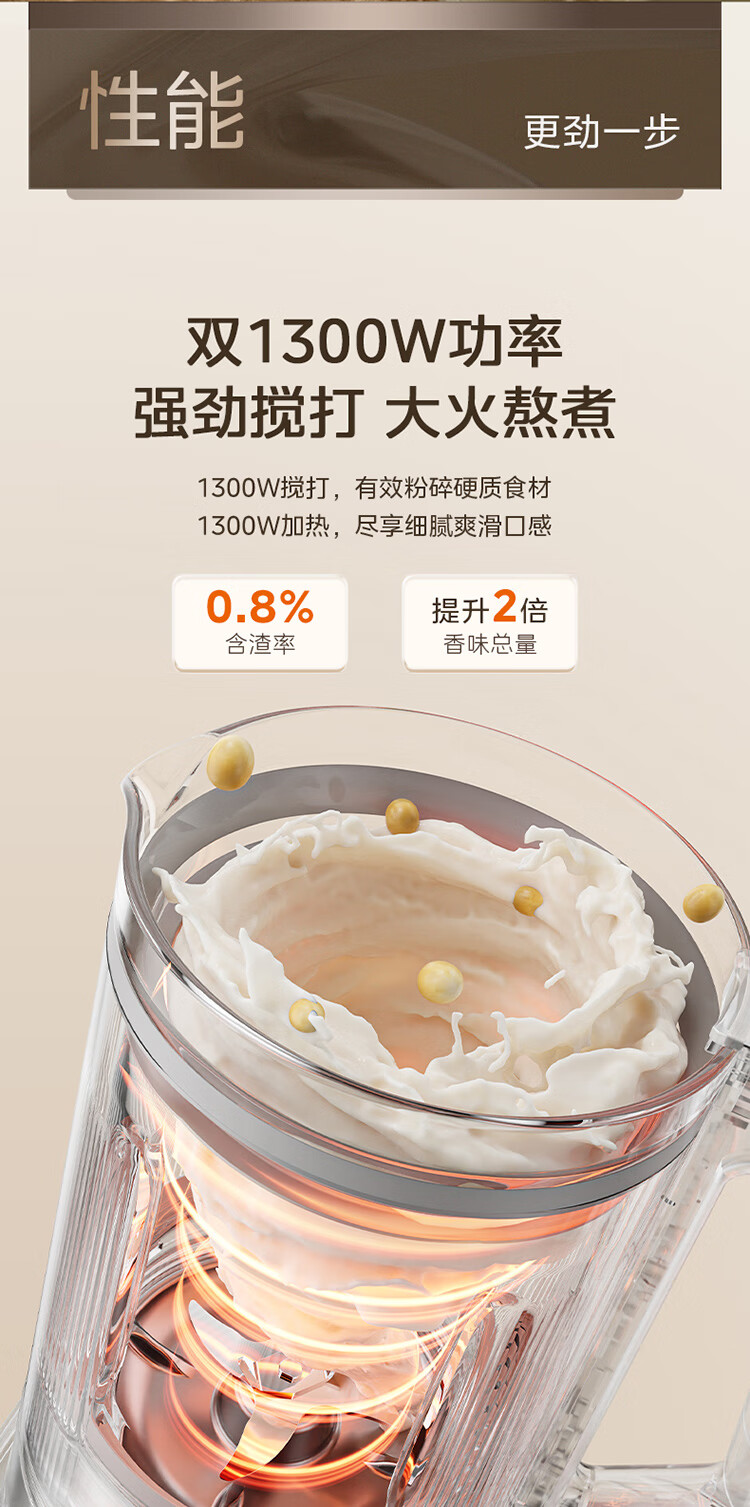The width and height of the screenshot is (750, 1507).
Task: Click the large soybean on jug rim
Action: point(231,763)
